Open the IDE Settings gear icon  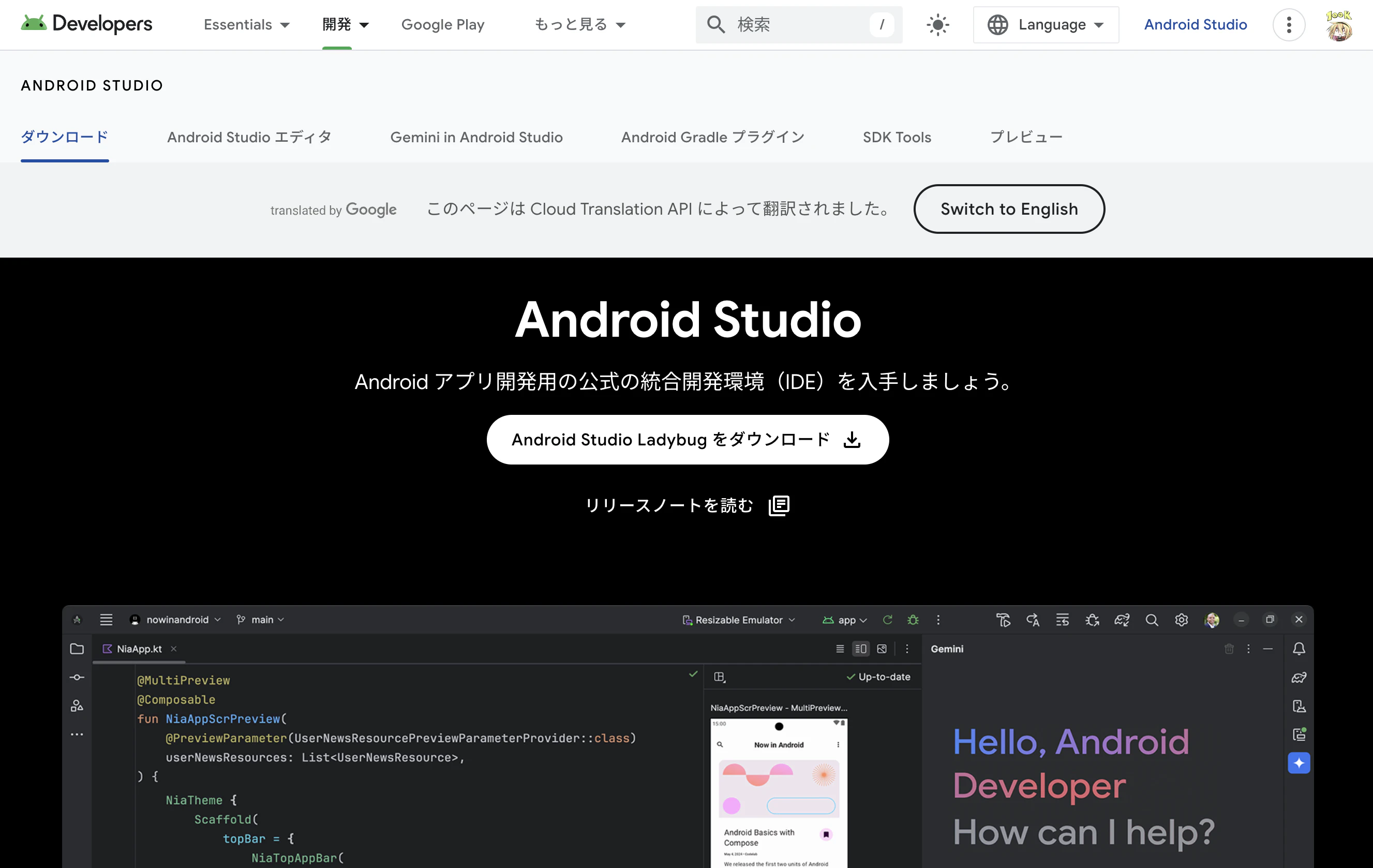pyautogui.click(x=1182, y=620)
